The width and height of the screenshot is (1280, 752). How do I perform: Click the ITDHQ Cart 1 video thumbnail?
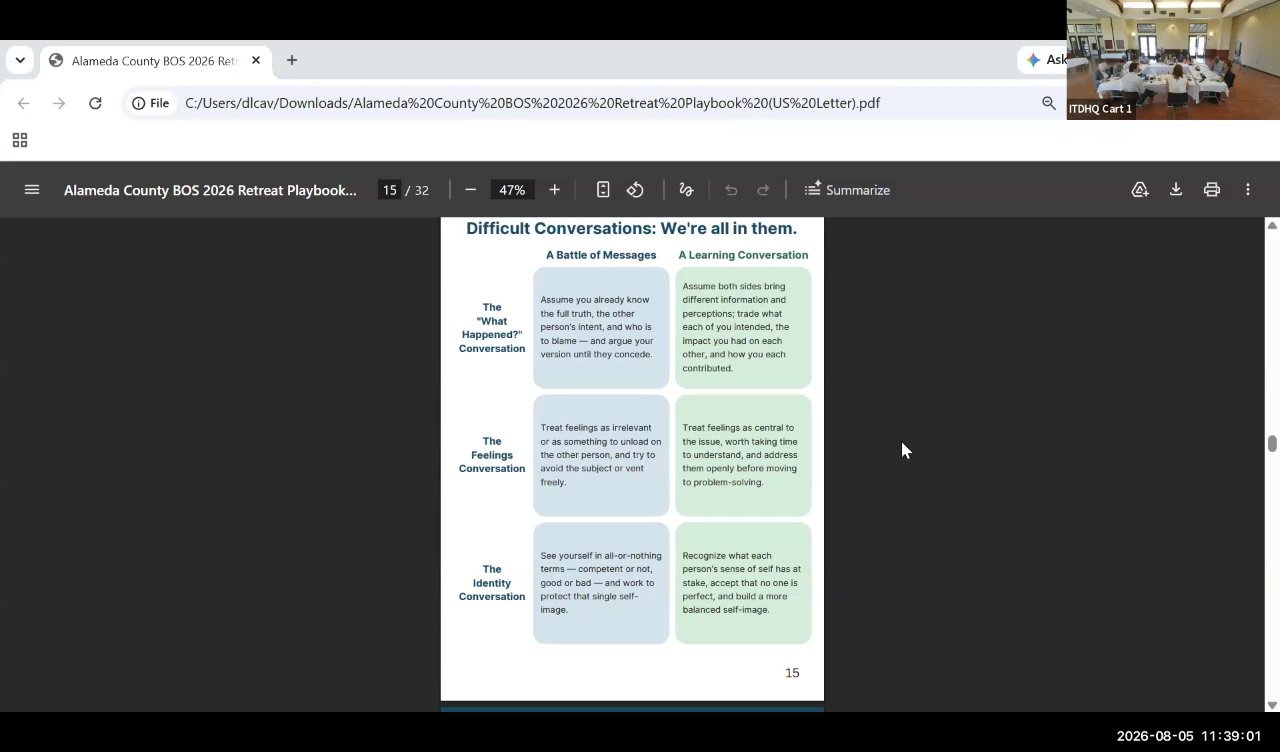1173,60
